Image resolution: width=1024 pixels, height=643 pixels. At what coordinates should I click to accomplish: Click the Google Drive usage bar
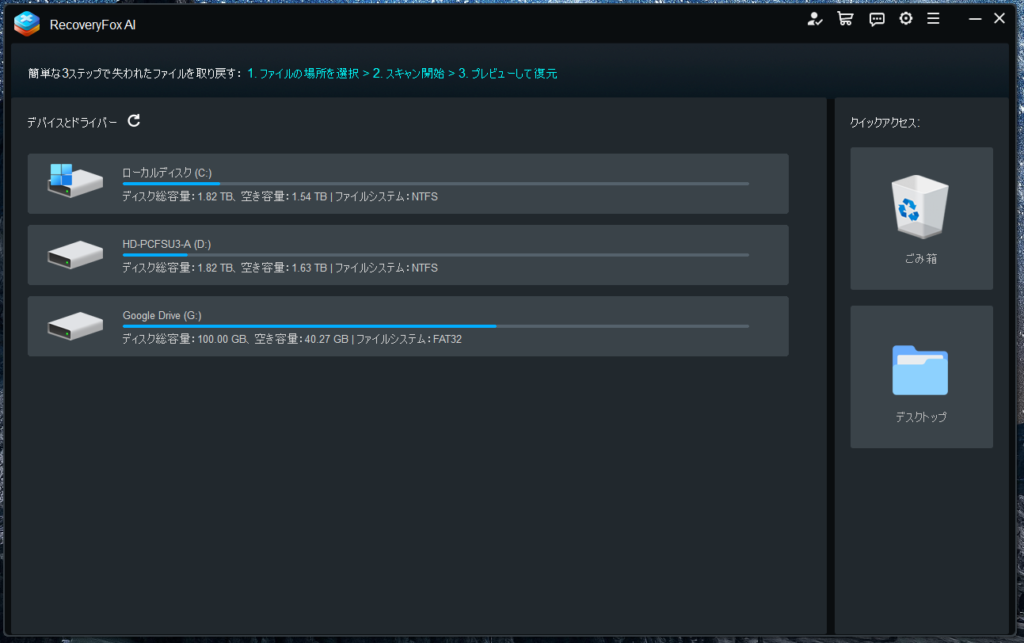point(435,326)
